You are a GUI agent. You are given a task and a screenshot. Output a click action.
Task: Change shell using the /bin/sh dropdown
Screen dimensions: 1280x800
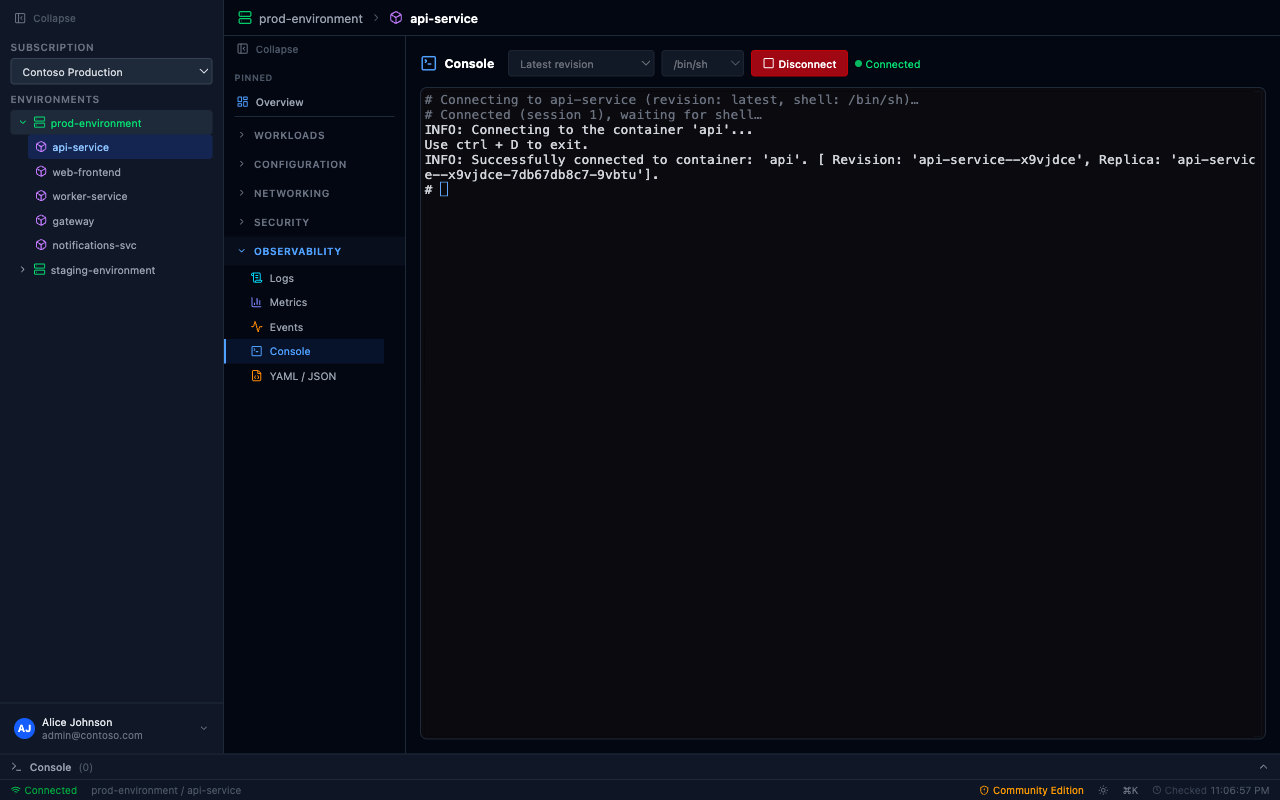tap(702, 63)
